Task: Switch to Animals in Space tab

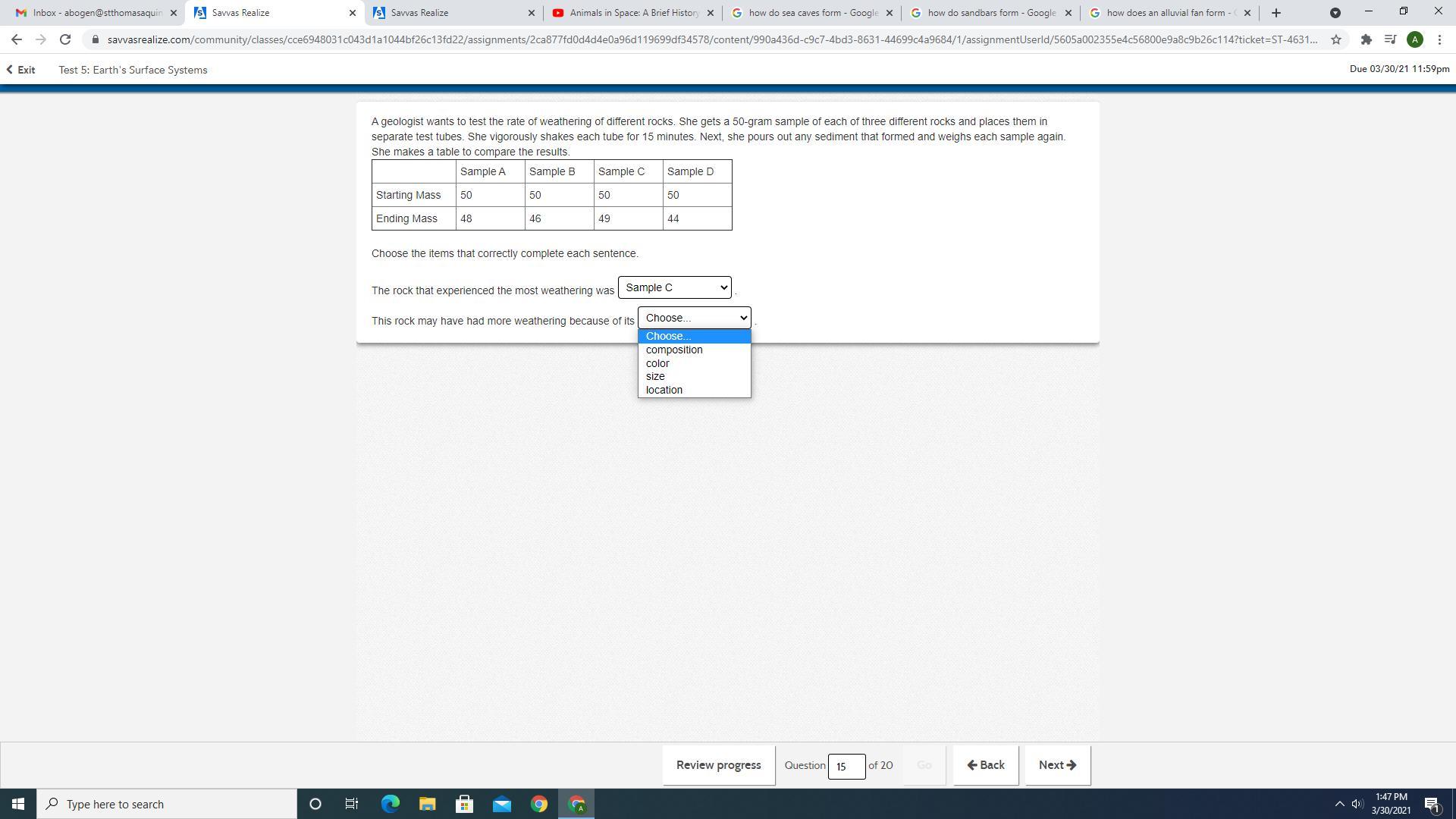Action: pos(633,13)
